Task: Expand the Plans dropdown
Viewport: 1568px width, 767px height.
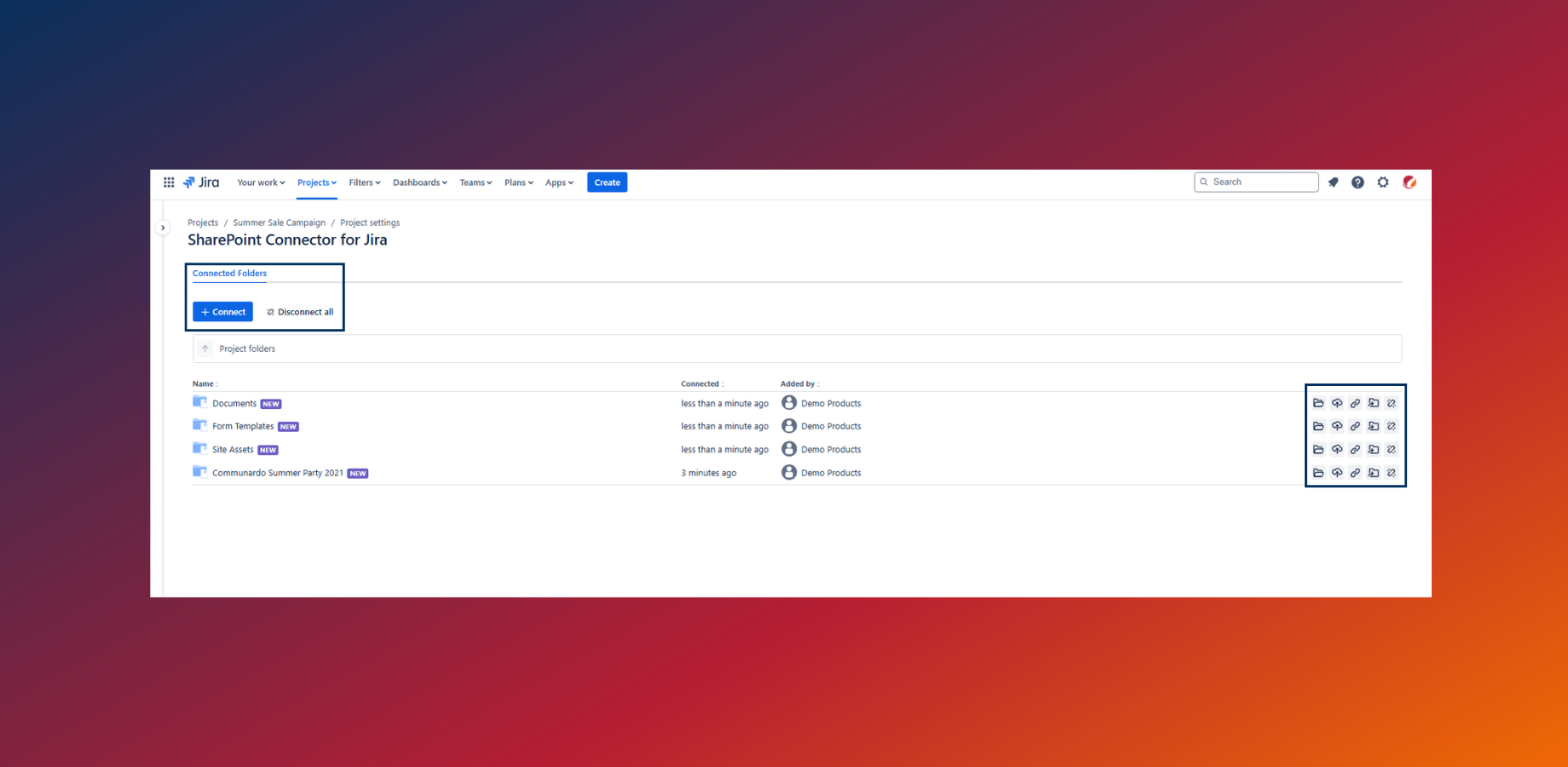Action: 519,182
